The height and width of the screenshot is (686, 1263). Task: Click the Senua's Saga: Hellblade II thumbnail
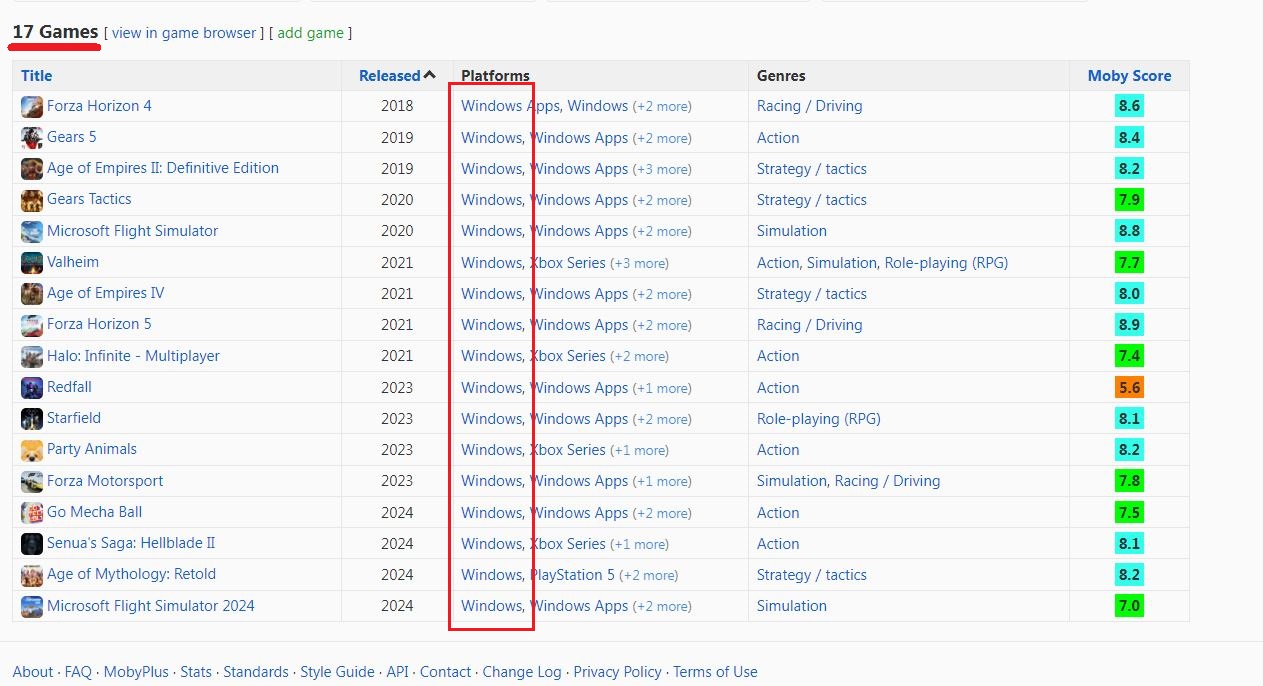pos(32,543)
